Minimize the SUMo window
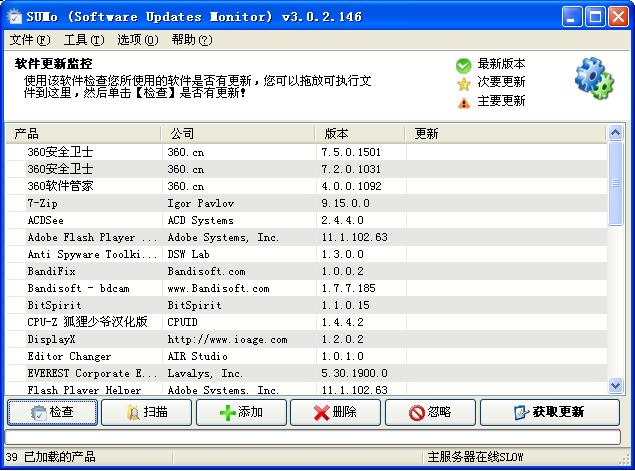 (x=571, y=17)
